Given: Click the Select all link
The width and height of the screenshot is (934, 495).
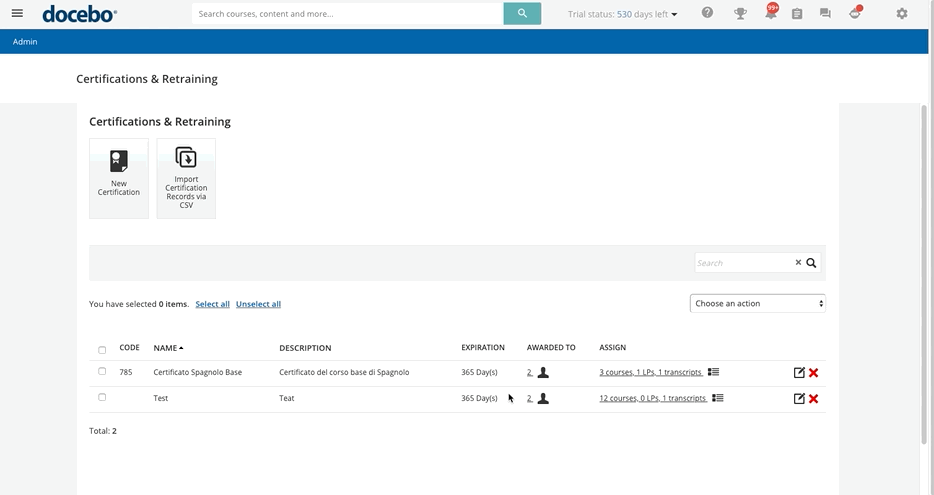Looking at the screenshot, I should [x=213, y=304].
